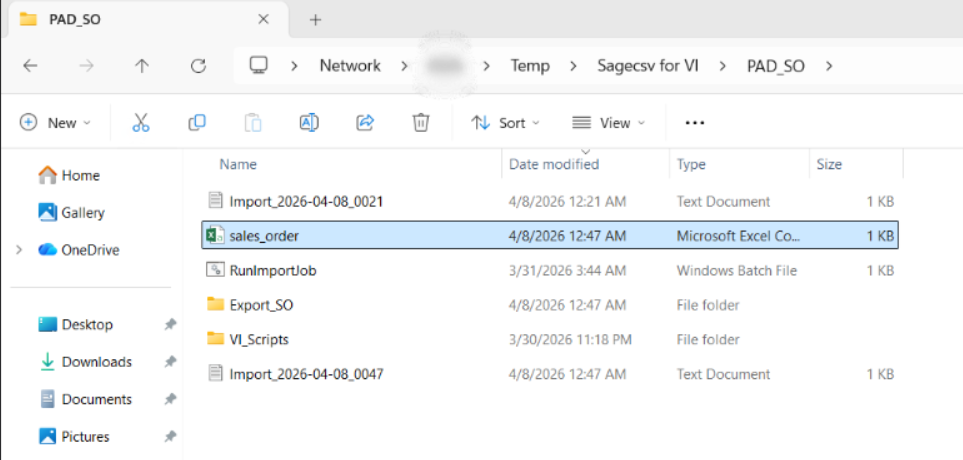The image size is (963, 460).
Task: Click the folder icon of Export_SO
Action: coord(215,304)
